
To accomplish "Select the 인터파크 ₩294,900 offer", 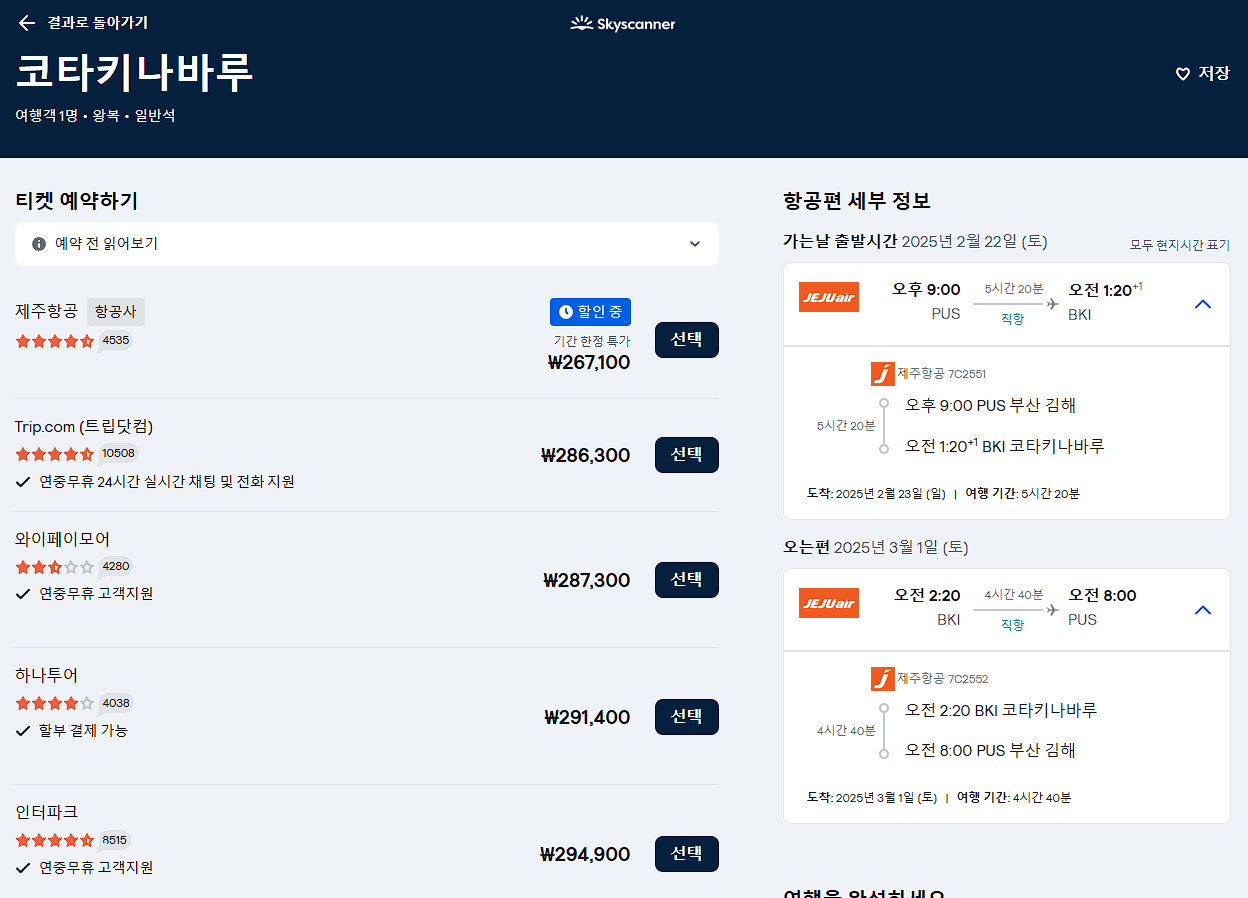I will coord(686,854).
